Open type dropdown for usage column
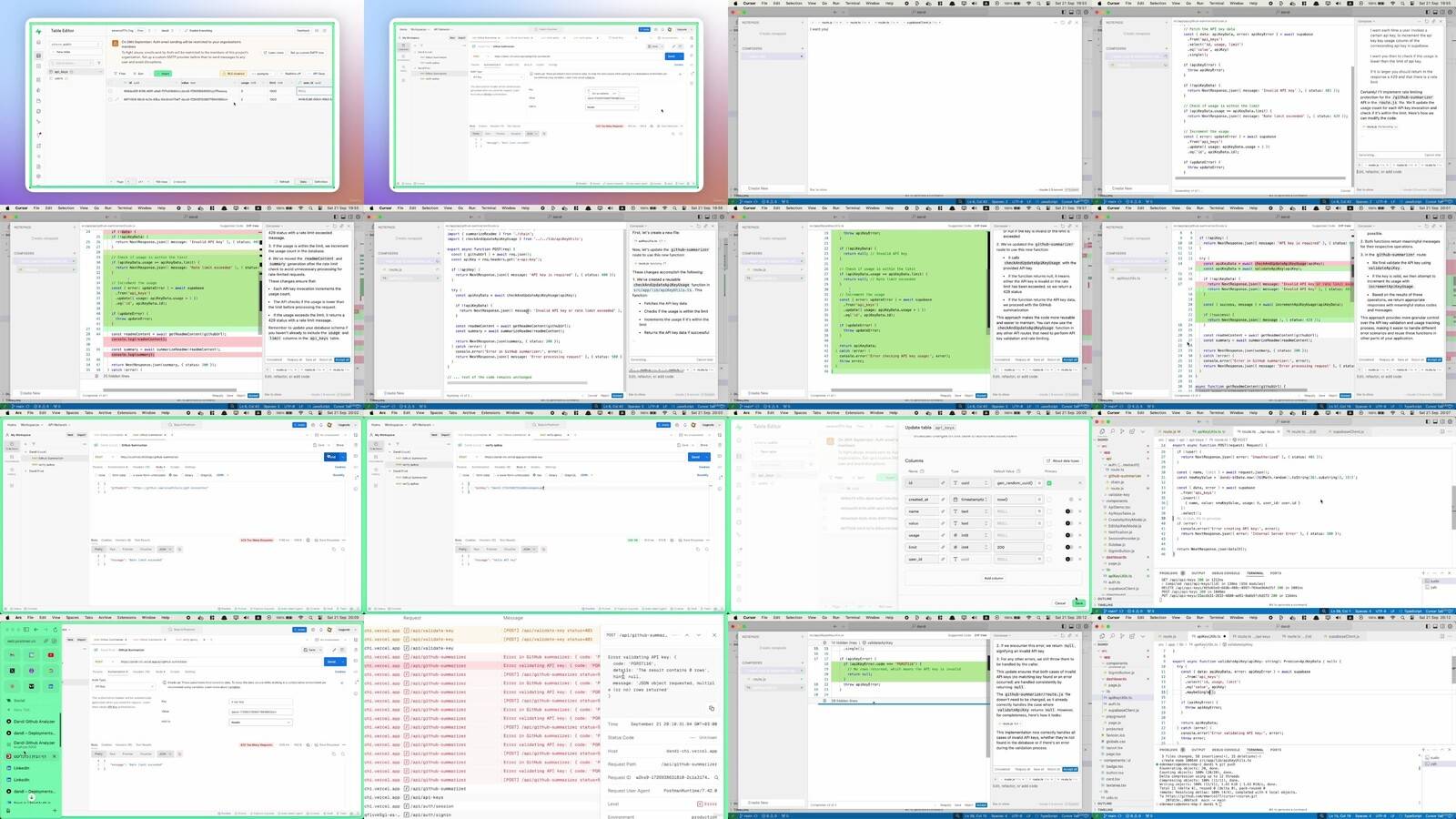The image size is (1456, 819). point(970,535)
